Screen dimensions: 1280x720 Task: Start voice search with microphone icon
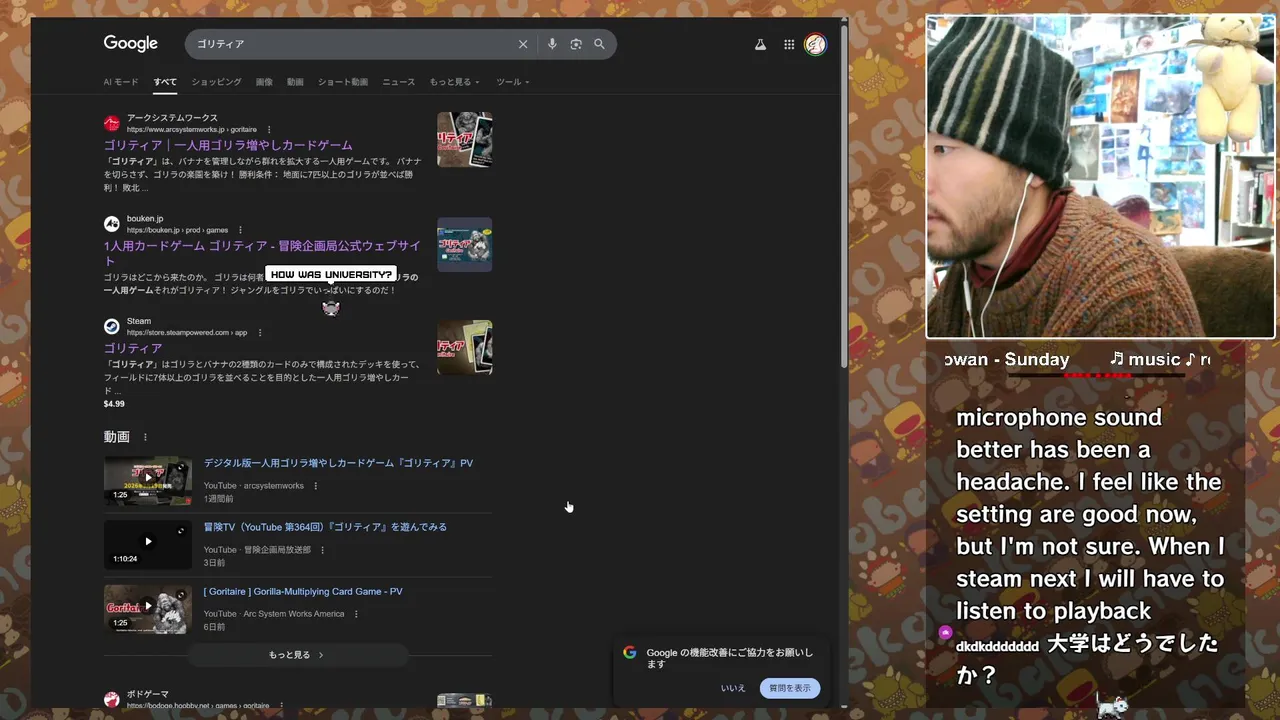(x=552, y=44)
